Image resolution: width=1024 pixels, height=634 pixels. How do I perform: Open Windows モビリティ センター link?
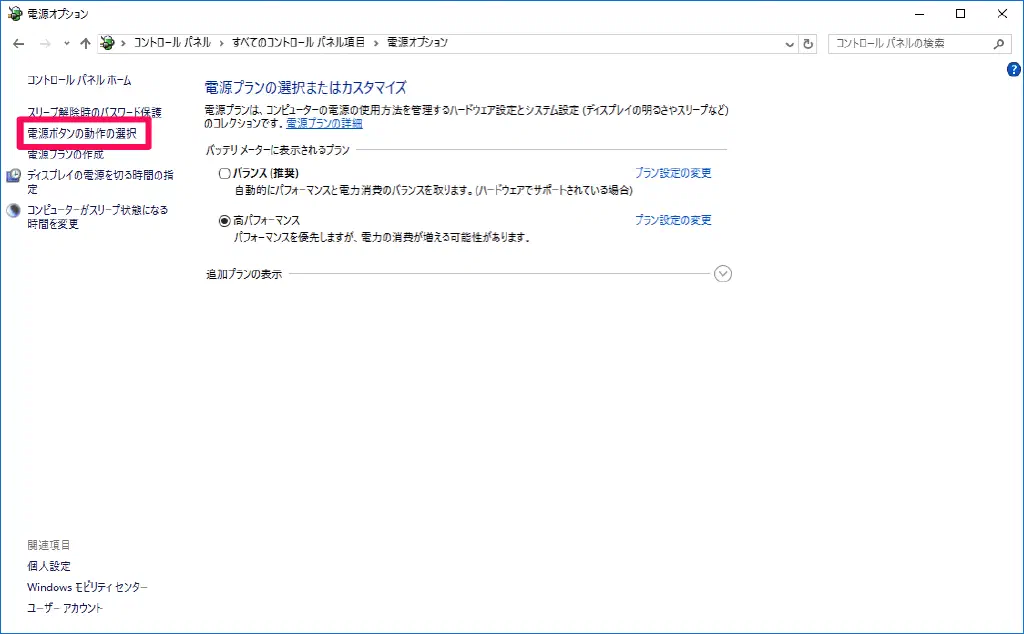point(87,587)
